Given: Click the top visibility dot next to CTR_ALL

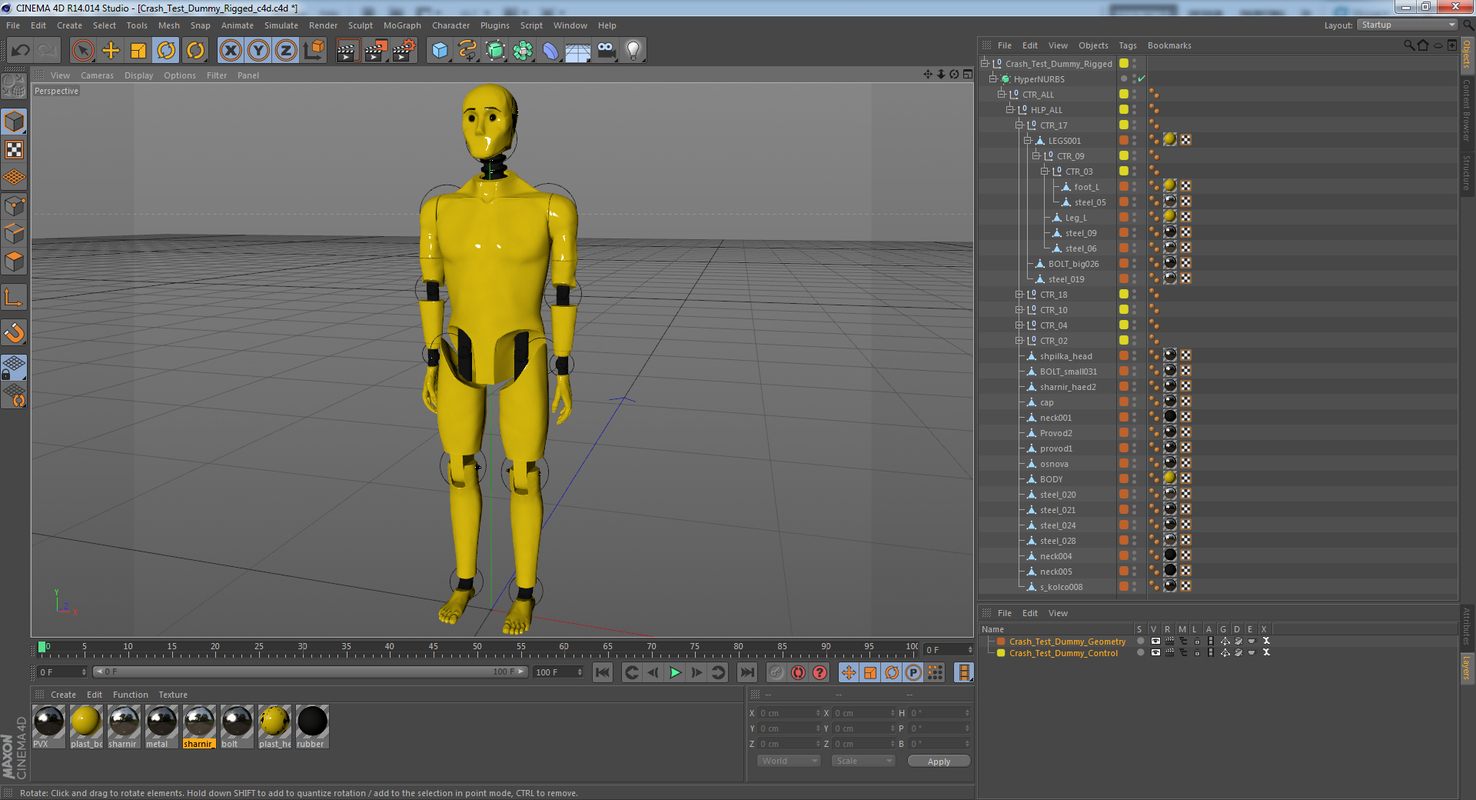Looking at the screenshot, I should pyautogui.click(x=1134, y=91).
